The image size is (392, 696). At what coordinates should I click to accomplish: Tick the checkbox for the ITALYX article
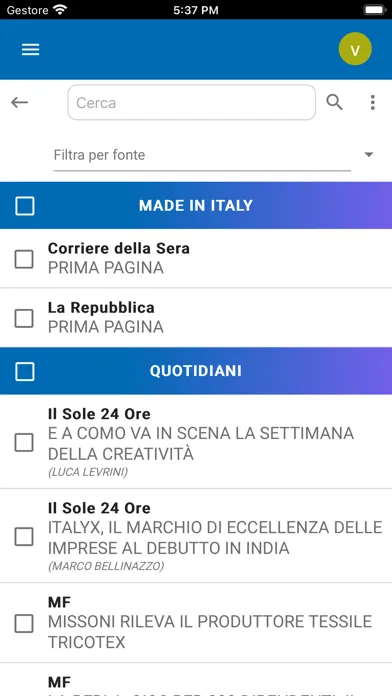point(24,537)
